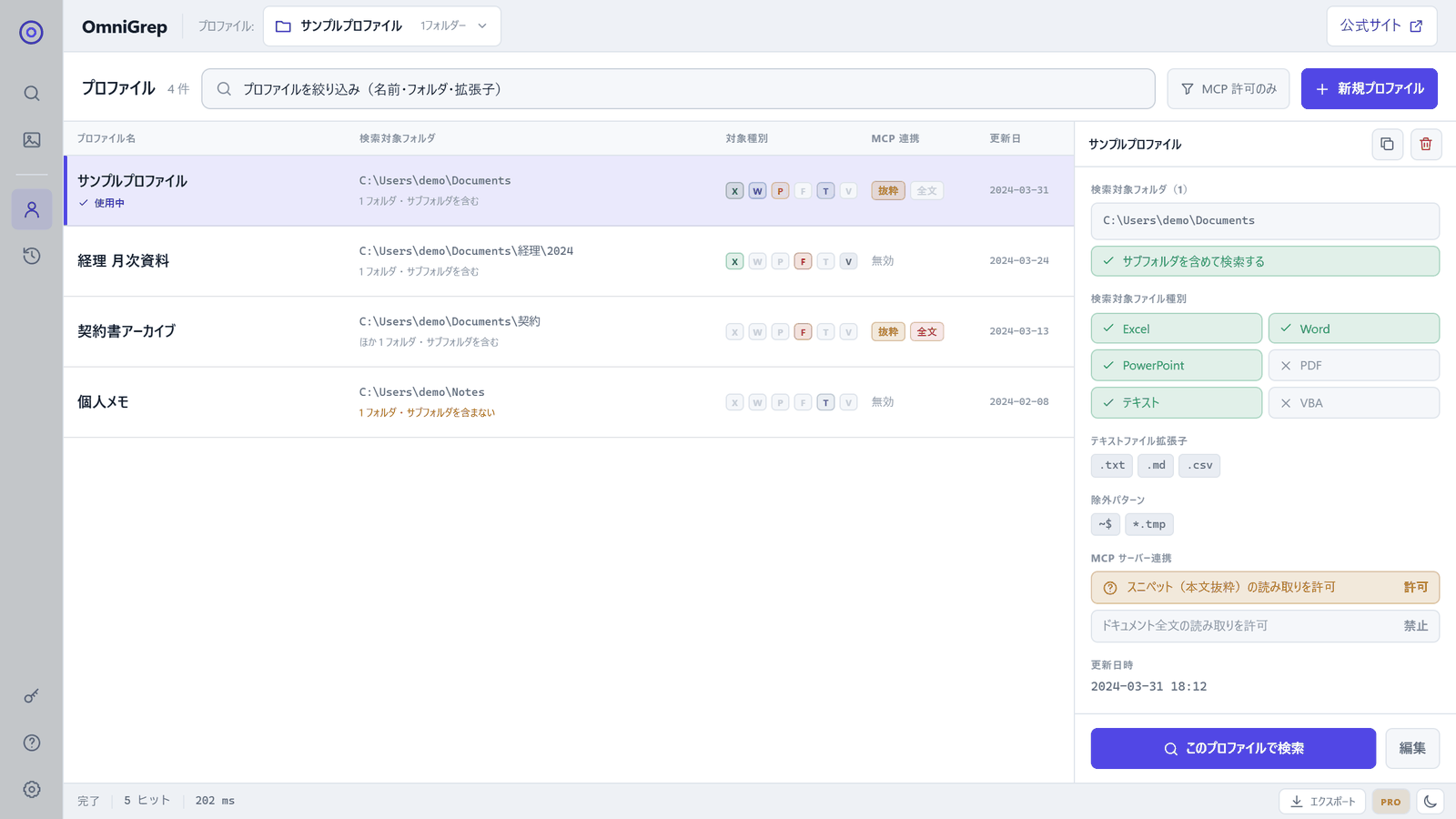Toggle ドキュメント全文の読み取り許可 setting
Screen dimensions: 1456x819
pyautogui.click(x=1265, y=626)
